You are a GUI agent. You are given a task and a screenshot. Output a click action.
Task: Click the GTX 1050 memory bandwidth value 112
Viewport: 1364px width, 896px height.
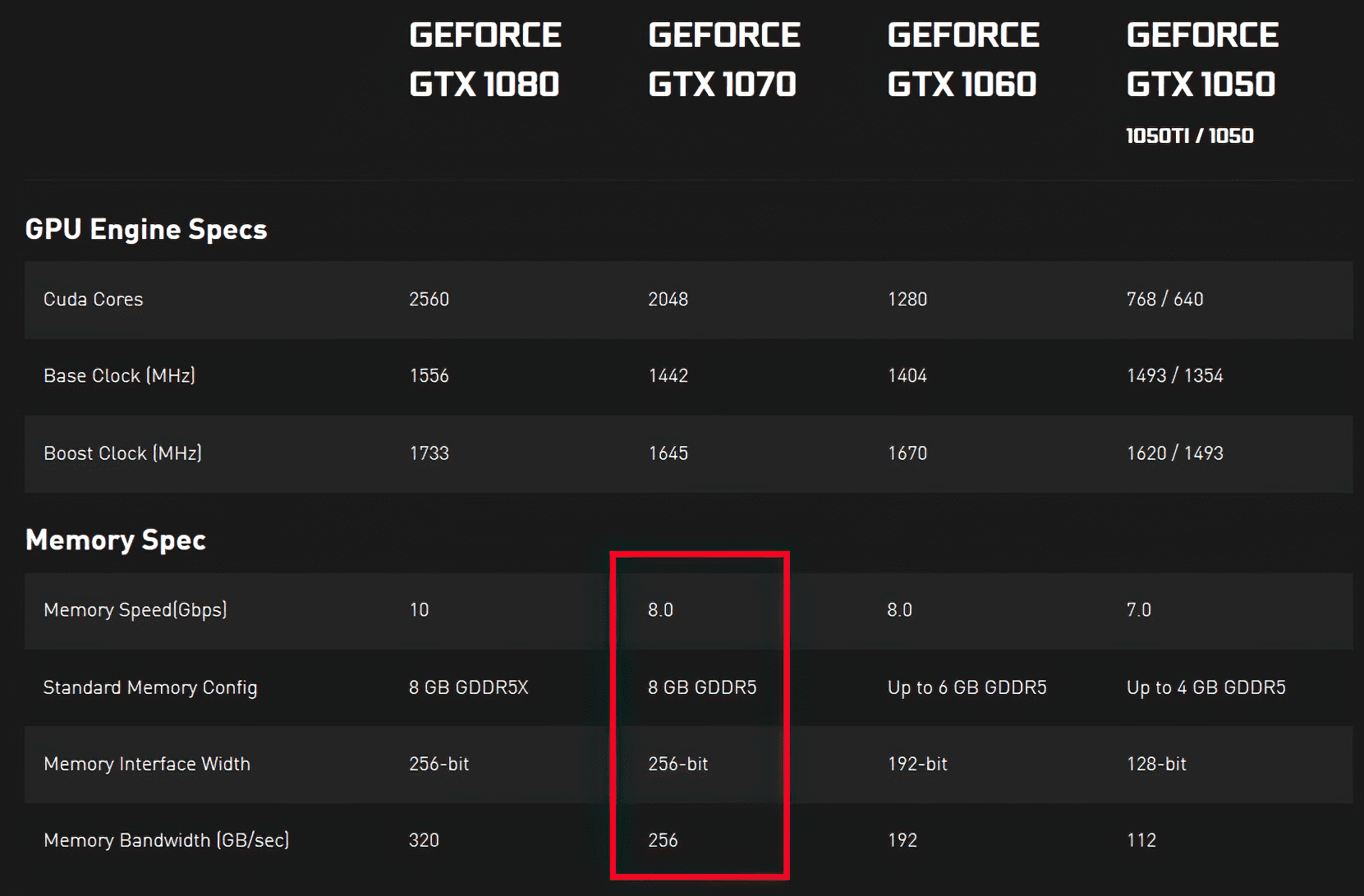coord(1141,840)
